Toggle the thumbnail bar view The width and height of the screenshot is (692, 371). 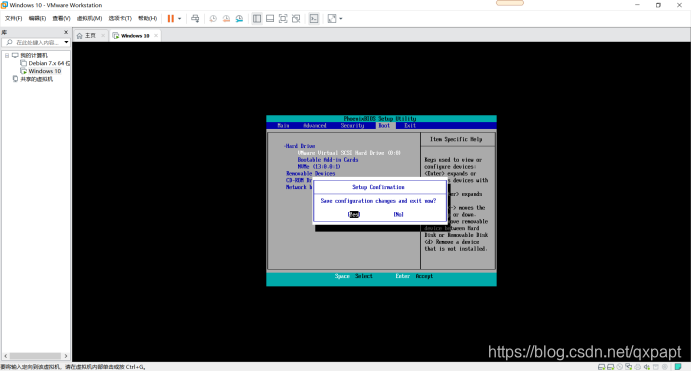tap(270, 19)
